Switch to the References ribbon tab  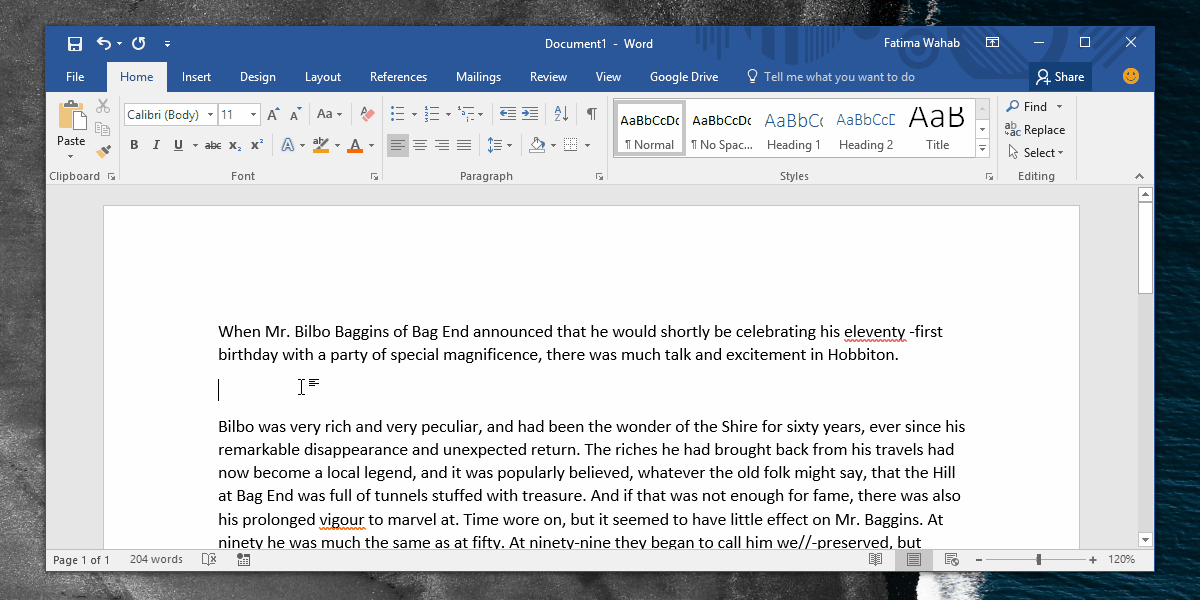click(398, 77)
